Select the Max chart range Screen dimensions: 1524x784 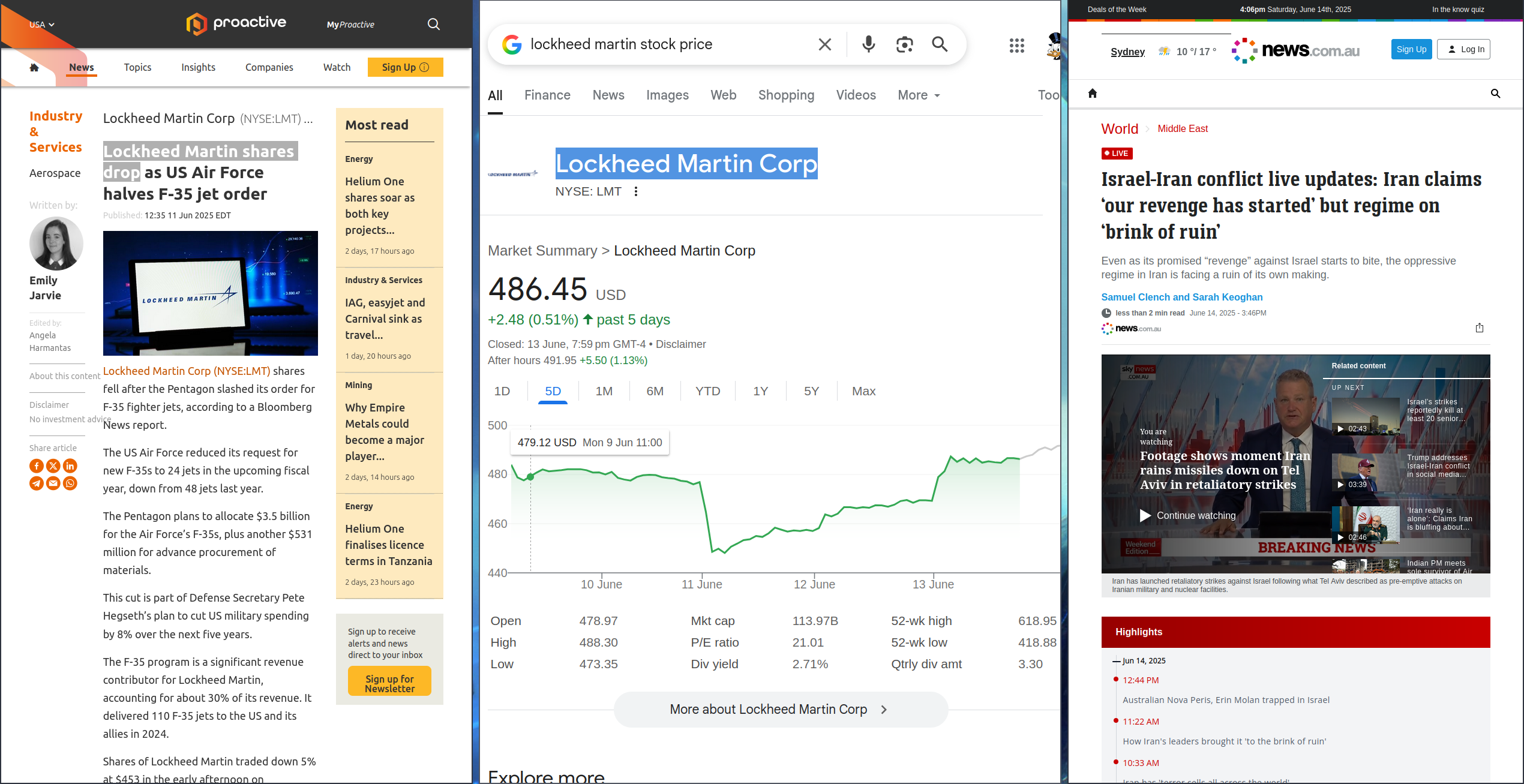tap(863, 391)
